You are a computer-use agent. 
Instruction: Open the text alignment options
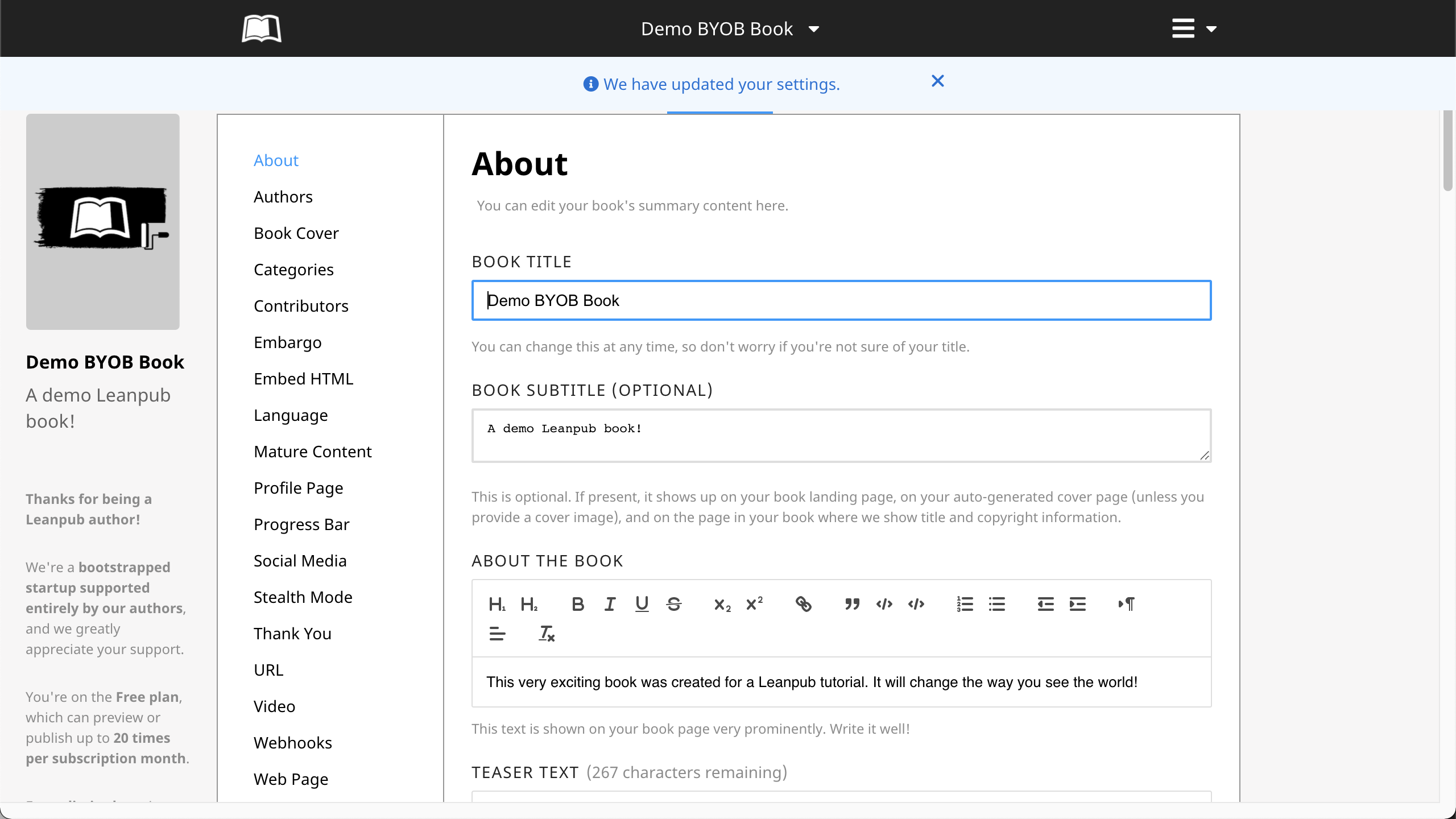(497, 634)
